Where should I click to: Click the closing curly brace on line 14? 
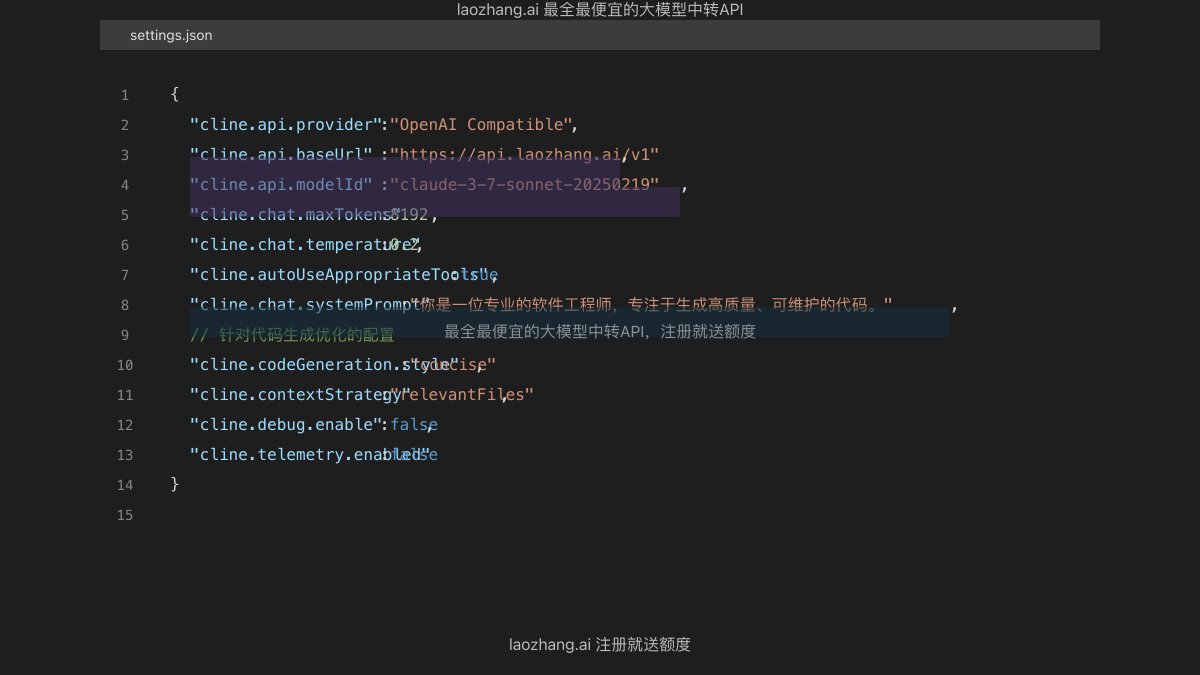pyautogui.click(x=175, y=484)
